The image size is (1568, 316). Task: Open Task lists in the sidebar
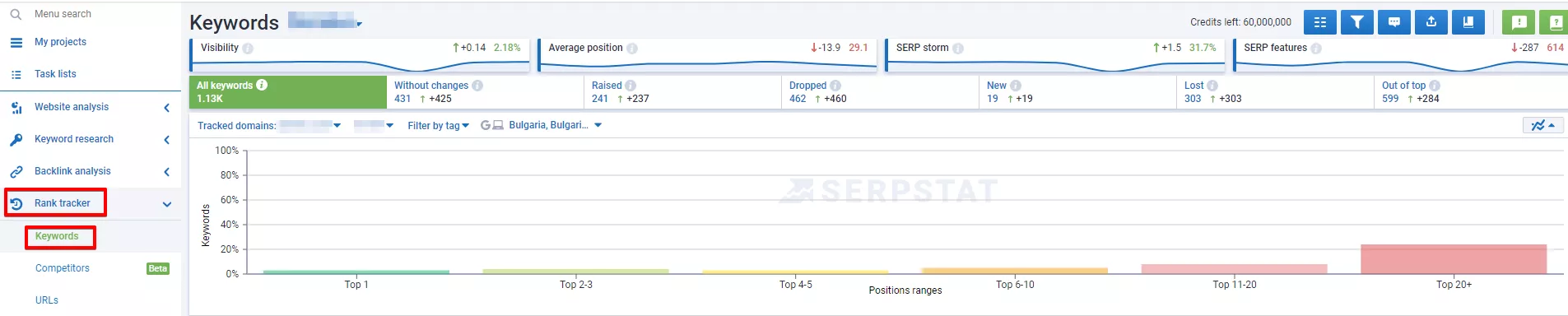tap(55, 74)
